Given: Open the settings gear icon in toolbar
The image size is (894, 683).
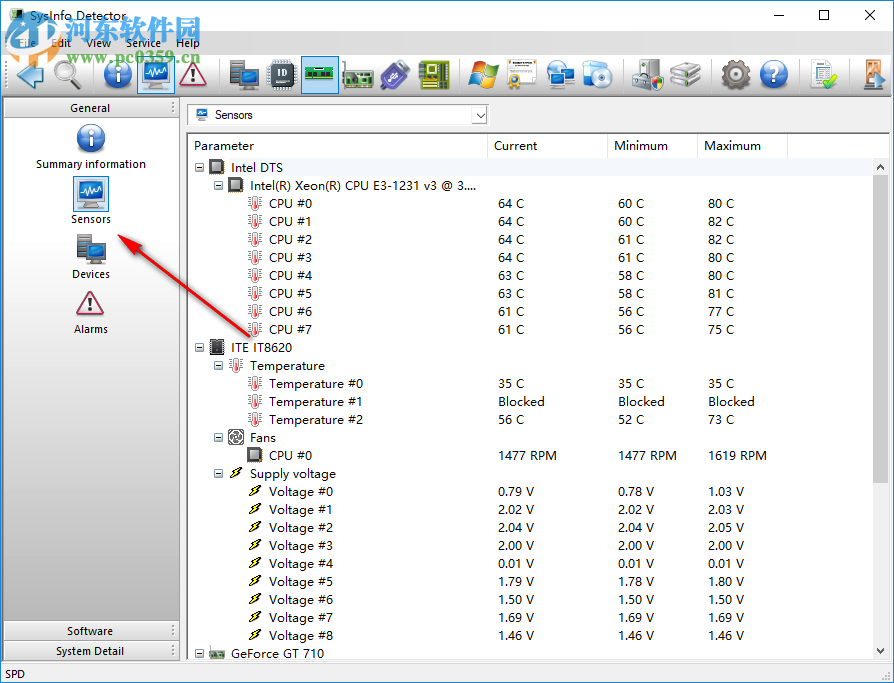Looking at the screenshot, I should (x=735, y=76).
